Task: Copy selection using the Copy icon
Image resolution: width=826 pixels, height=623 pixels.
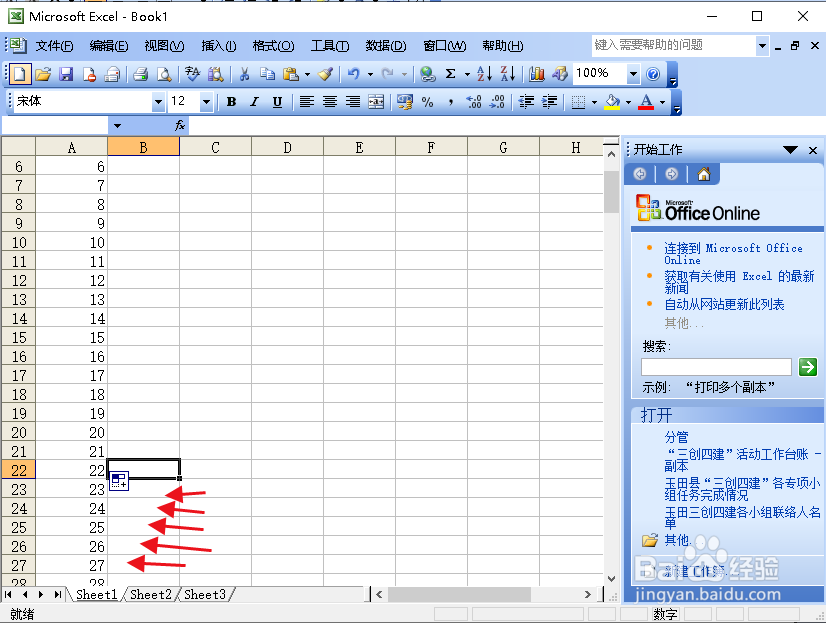Action: coord(268,74)
